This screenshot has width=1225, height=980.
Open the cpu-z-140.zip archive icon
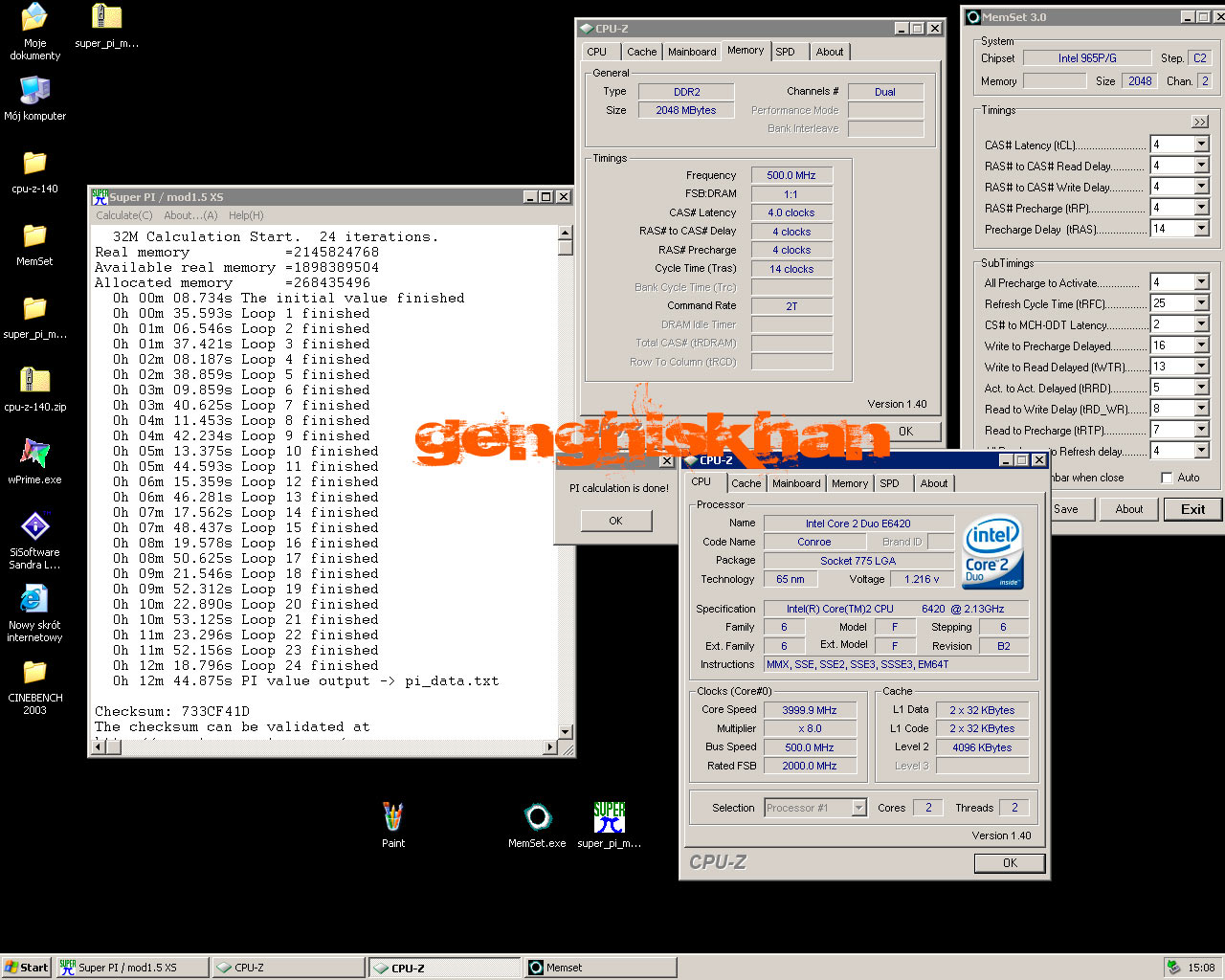click(34, 390)
